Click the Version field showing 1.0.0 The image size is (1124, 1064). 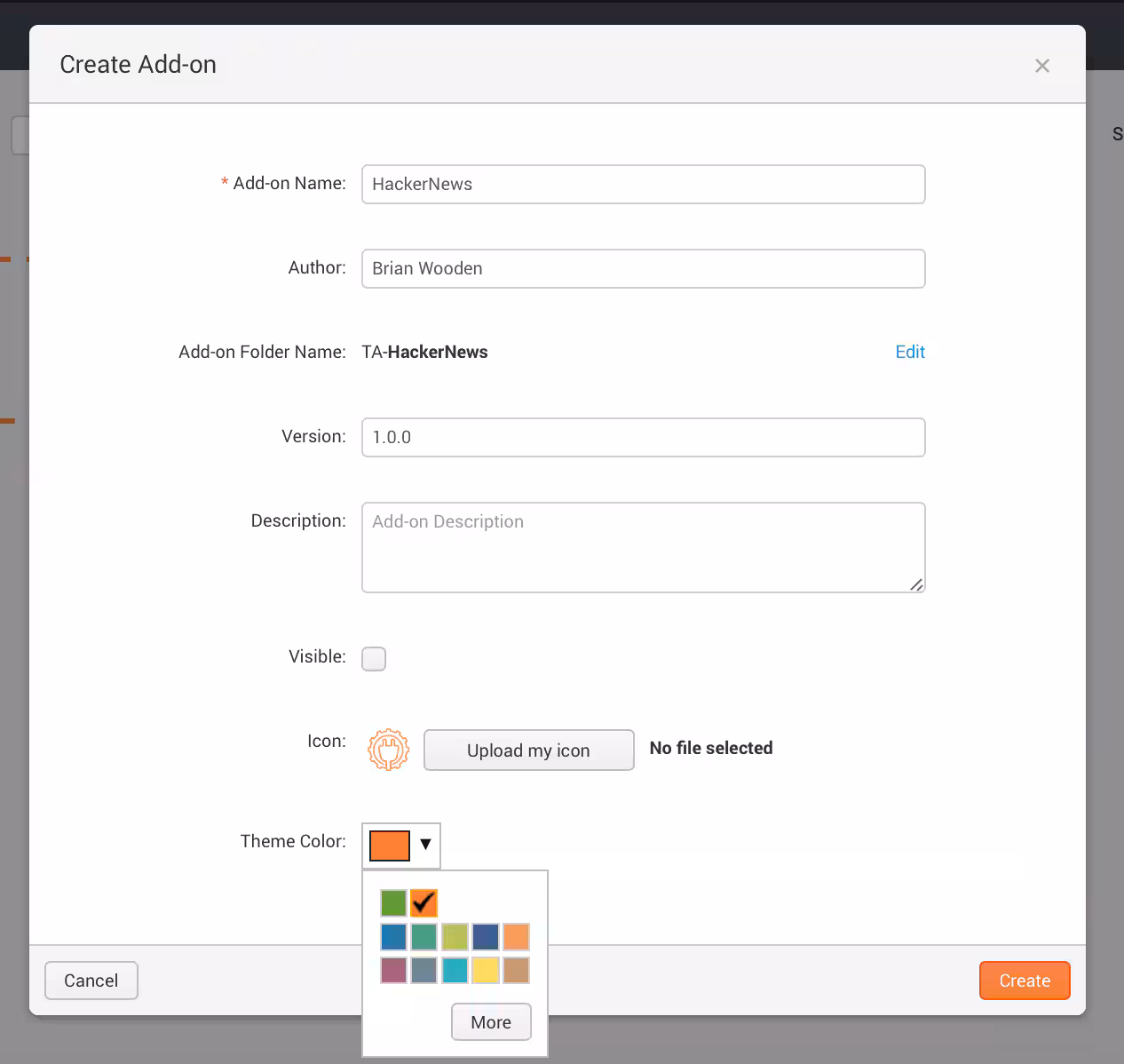point(643,437)
